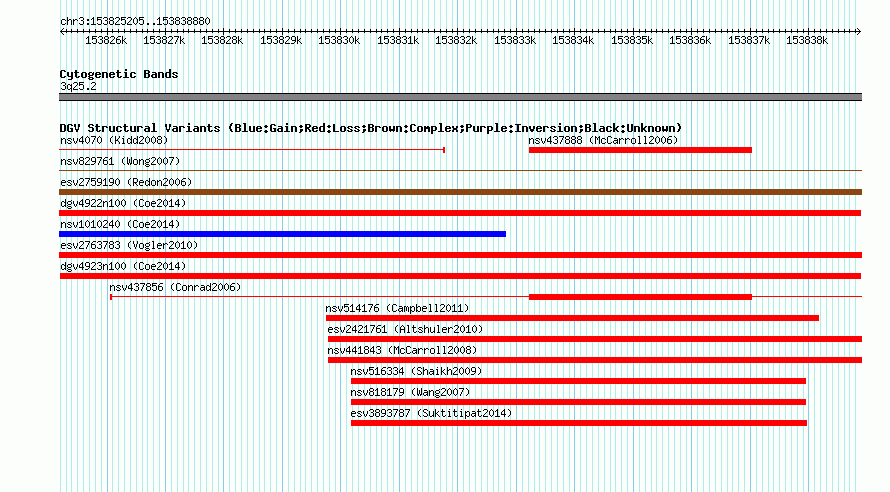Click the nsv818179 (Wang2007) label
Image resolution: width=890 pixels, height=492 pixels.
tap(410, 392)
